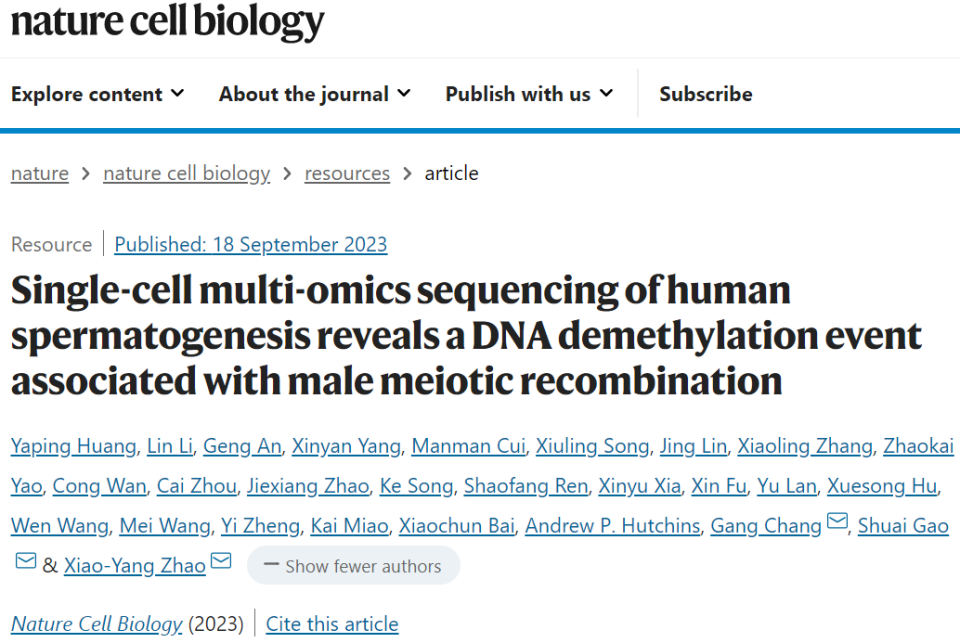The image size is (960, 643).
Task: Click the email icon after Gang Chang
Action: (837, 523)
